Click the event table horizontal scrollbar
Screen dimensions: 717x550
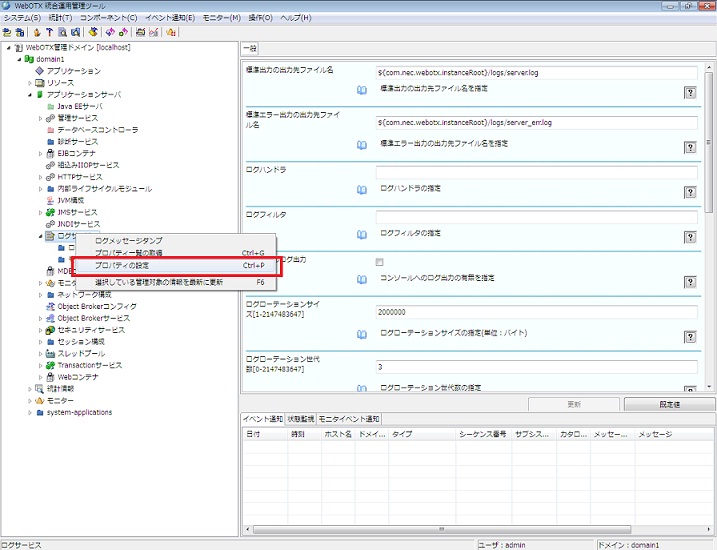(442, 529)
